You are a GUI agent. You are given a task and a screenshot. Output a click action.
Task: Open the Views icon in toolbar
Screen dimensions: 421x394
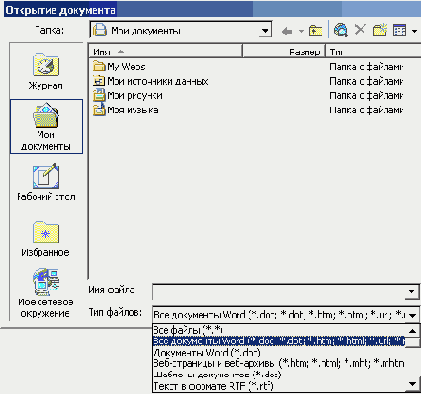pyautogui.click(x=400, y=30)
